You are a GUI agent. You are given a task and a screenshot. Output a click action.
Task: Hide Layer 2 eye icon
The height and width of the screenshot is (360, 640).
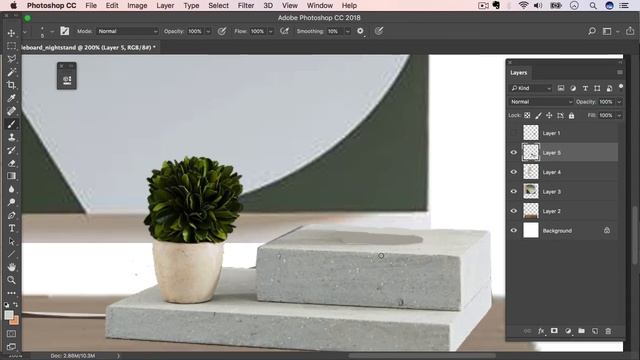tap(514, 211)
